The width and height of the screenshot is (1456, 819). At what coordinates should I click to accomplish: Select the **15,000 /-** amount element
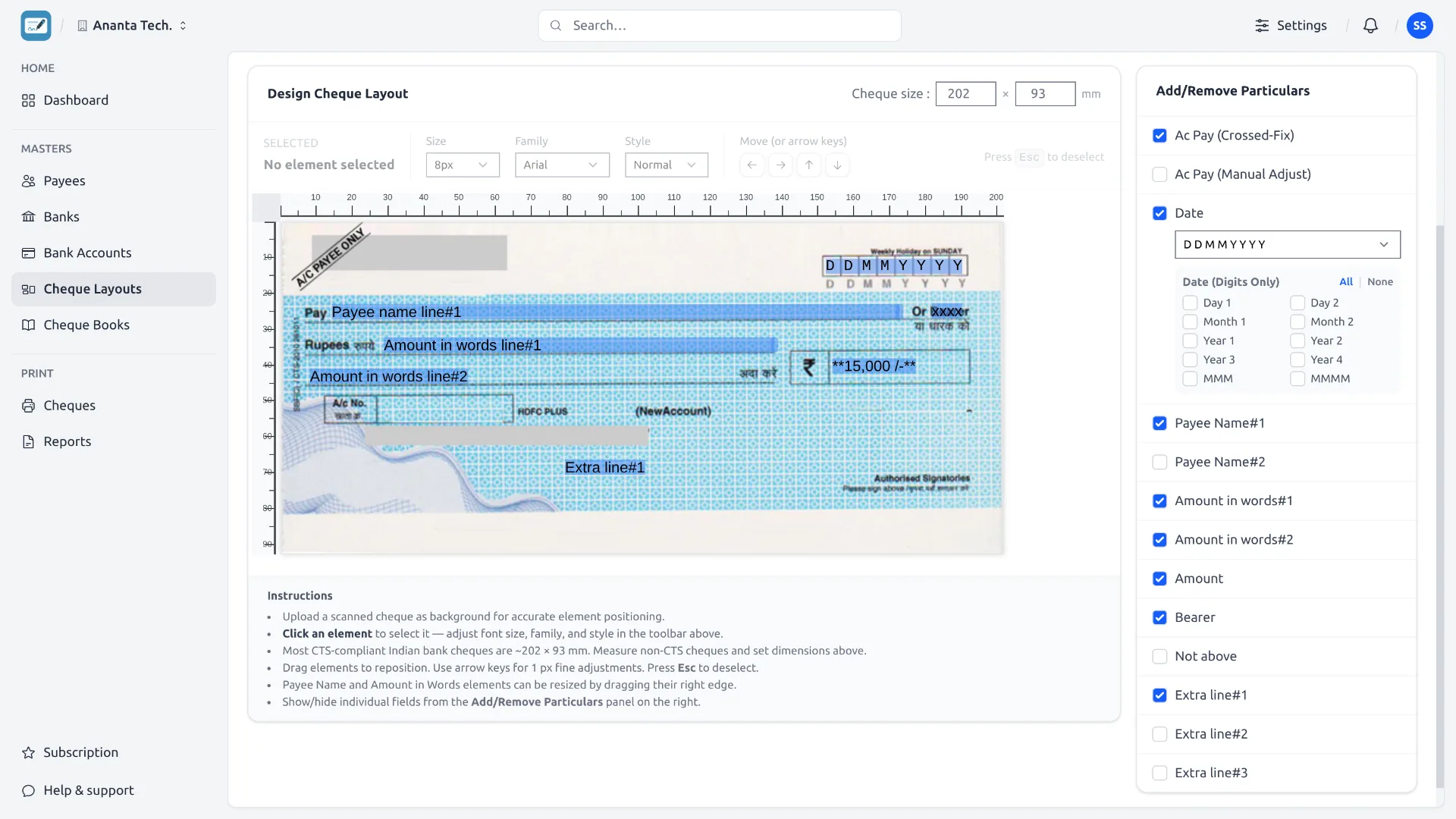tap(874, 366)
